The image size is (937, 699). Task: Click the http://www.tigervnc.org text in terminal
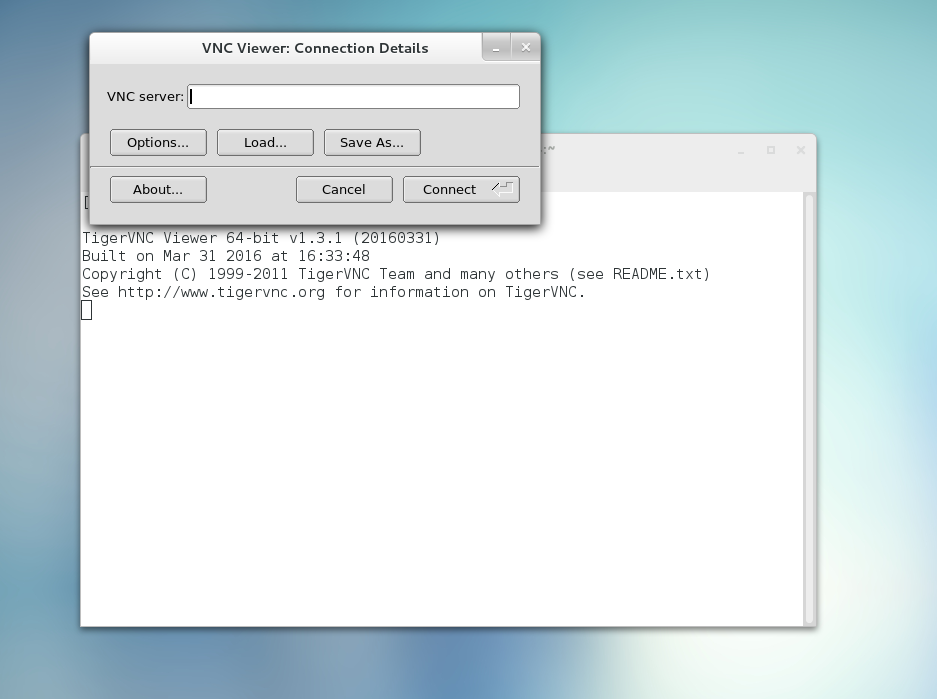point(221,292)
